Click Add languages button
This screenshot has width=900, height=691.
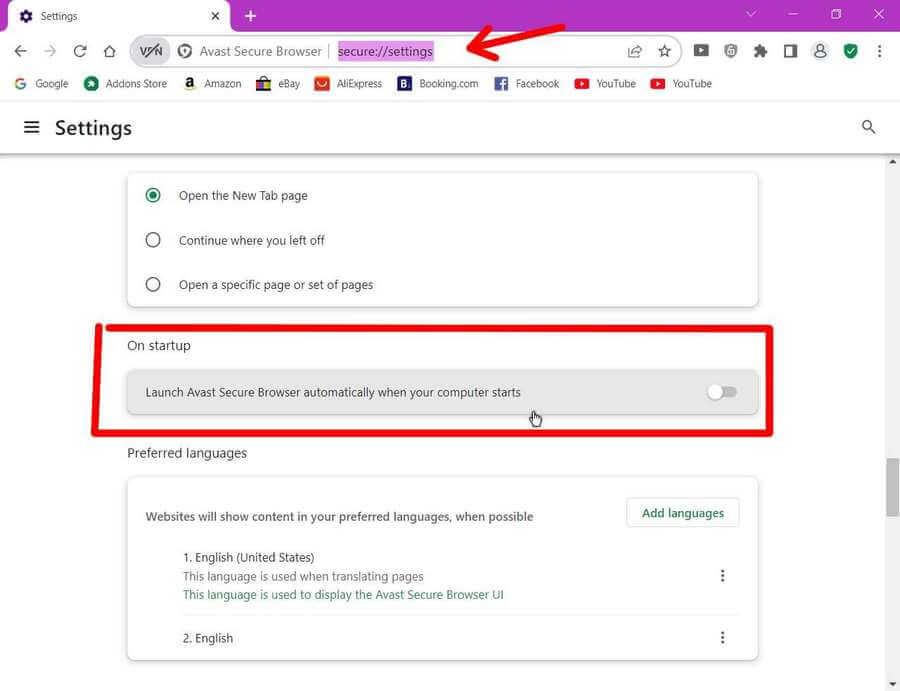tap(682, 513)
